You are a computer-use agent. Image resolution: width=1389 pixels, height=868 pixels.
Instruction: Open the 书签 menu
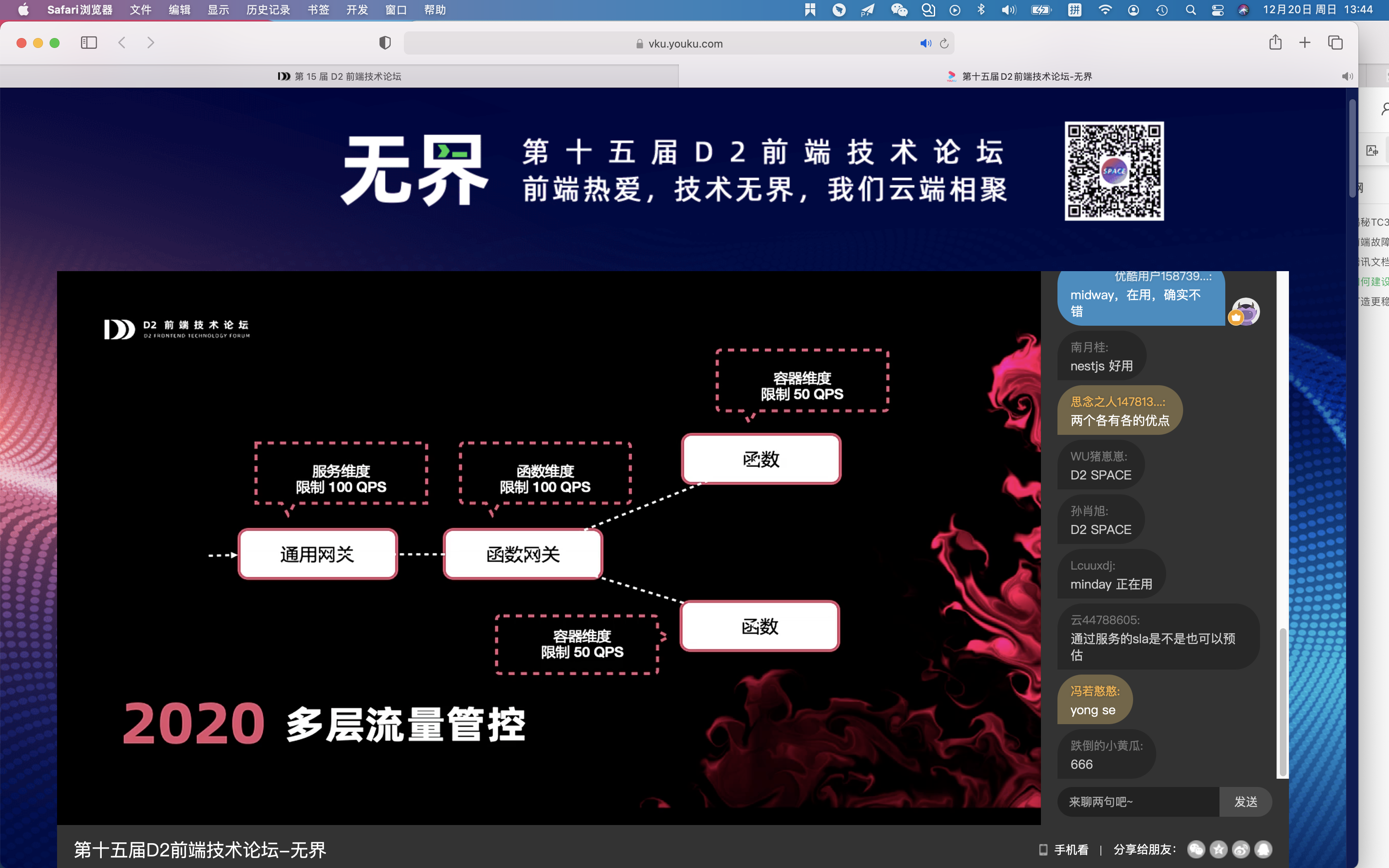pos(318,10)
